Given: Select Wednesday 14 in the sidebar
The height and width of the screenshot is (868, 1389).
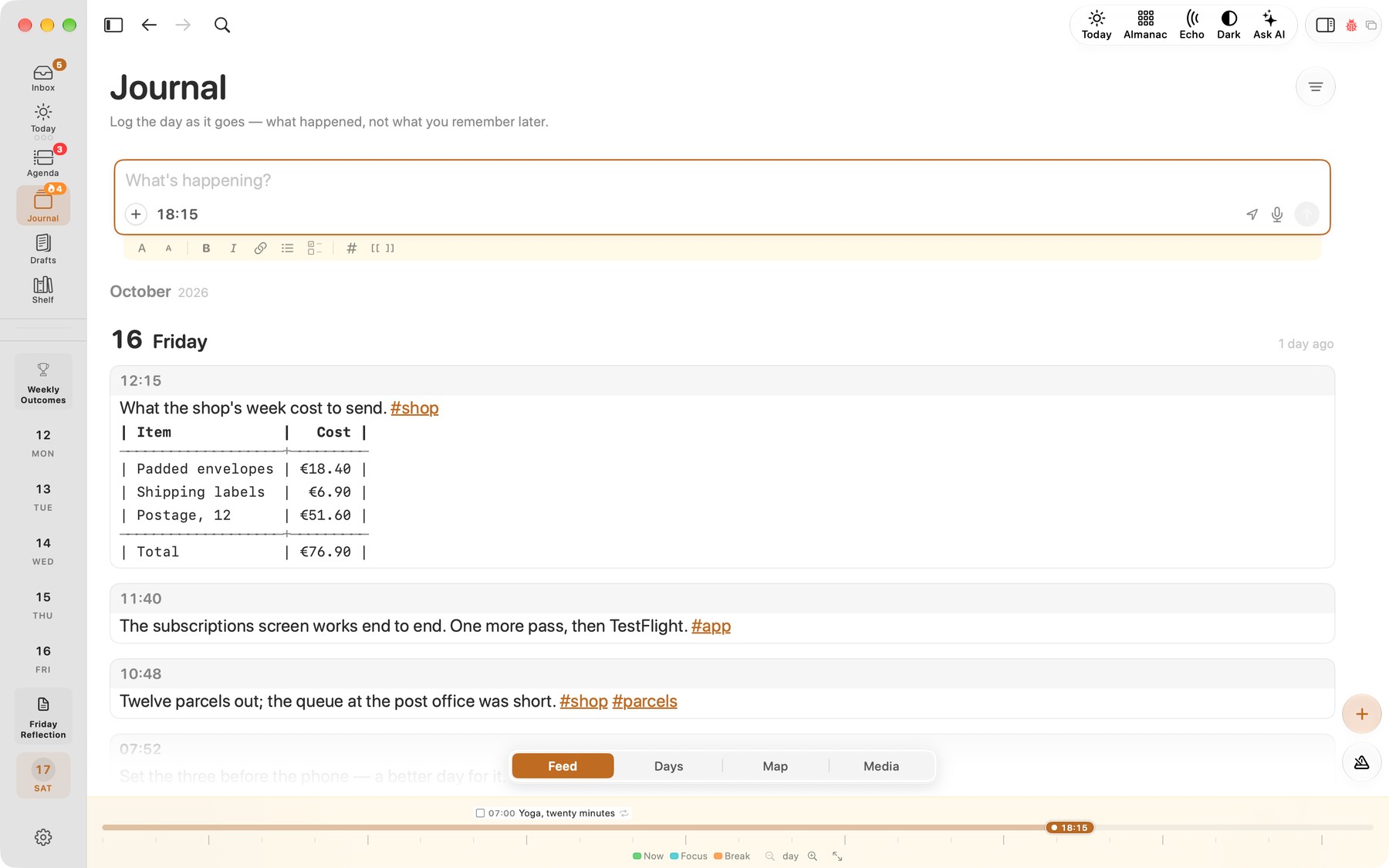Looking at the screenshot, I should [x=43, y=551].
